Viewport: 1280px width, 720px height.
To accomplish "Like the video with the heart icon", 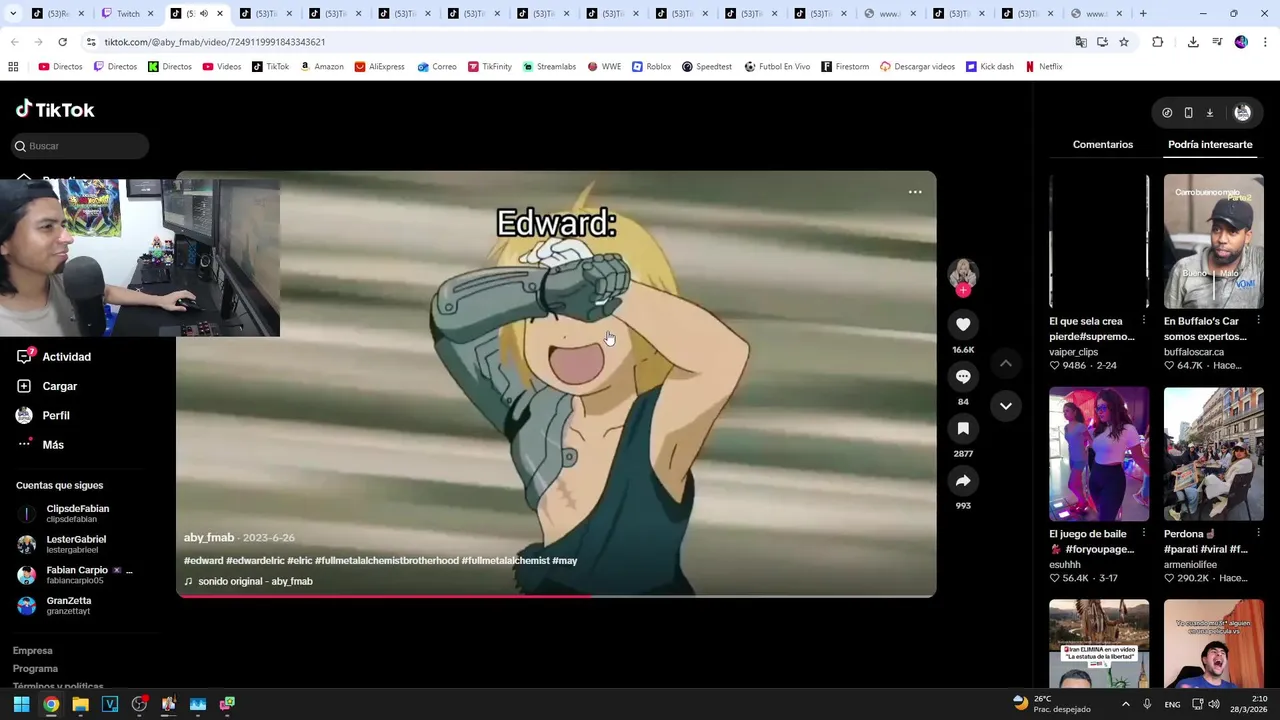I will click(x=963, y=324).
